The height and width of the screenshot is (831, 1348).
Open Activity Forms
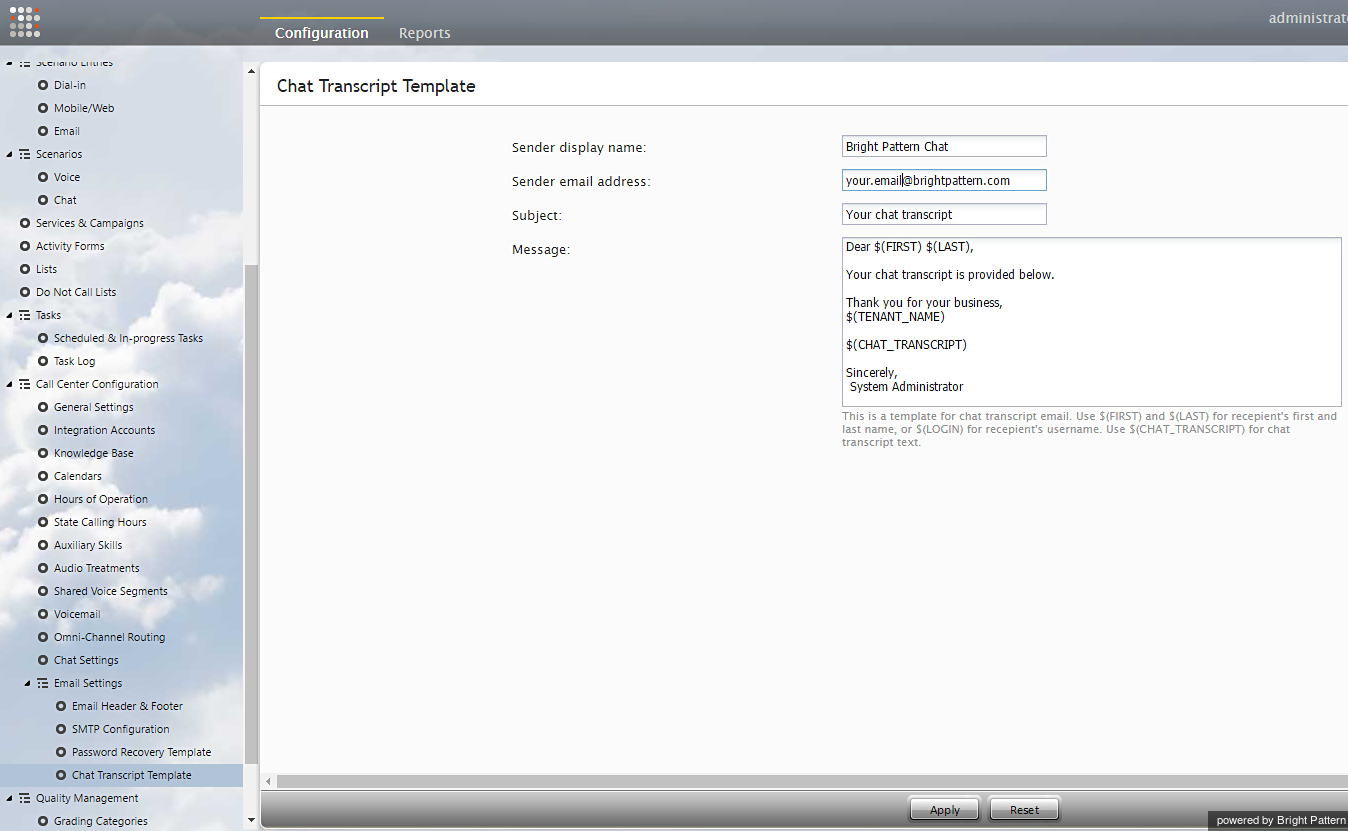(70, 246)
